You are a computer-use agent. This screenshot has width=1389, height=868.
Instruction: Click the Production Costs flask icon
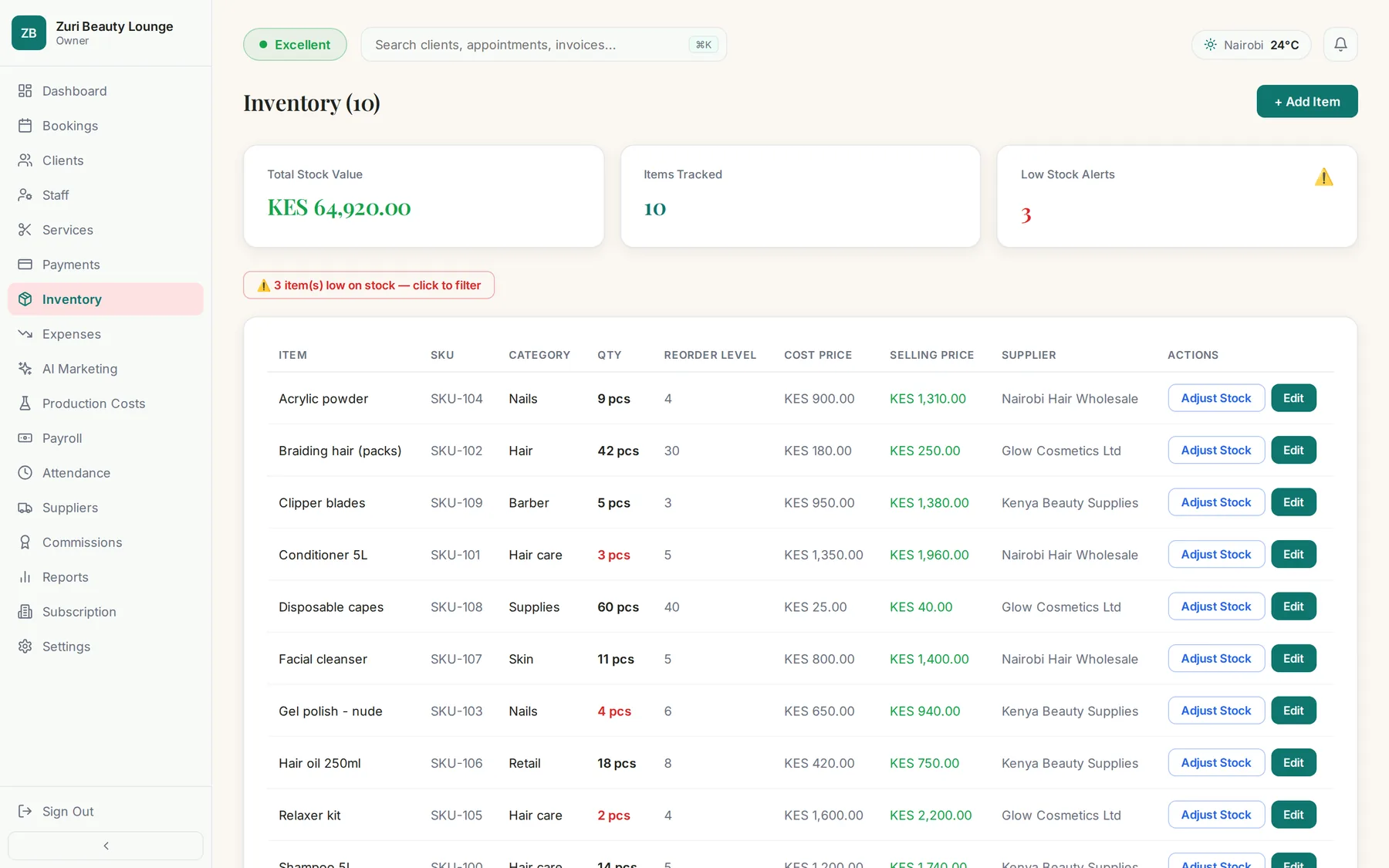pyautogui.click(x=25, y=404)
